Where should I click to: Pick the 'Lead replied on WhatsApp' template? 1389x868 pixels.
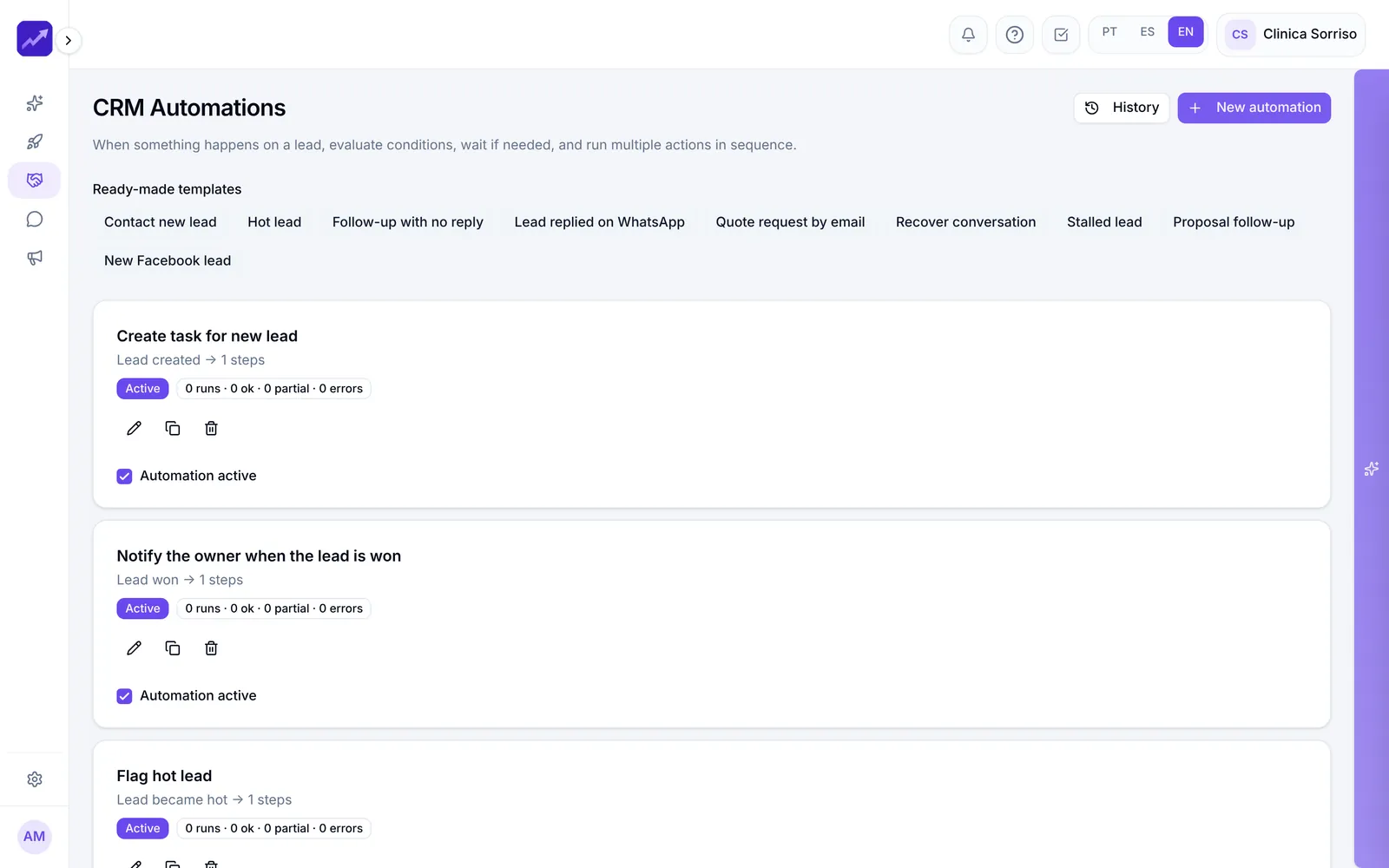pos(600,222)
